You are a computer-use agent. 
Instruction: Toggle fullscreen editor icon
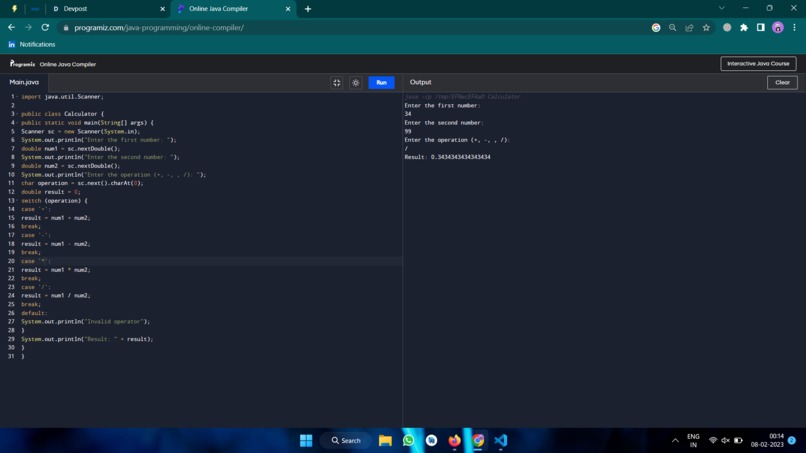pyautogui.click(x=337, y=82)
